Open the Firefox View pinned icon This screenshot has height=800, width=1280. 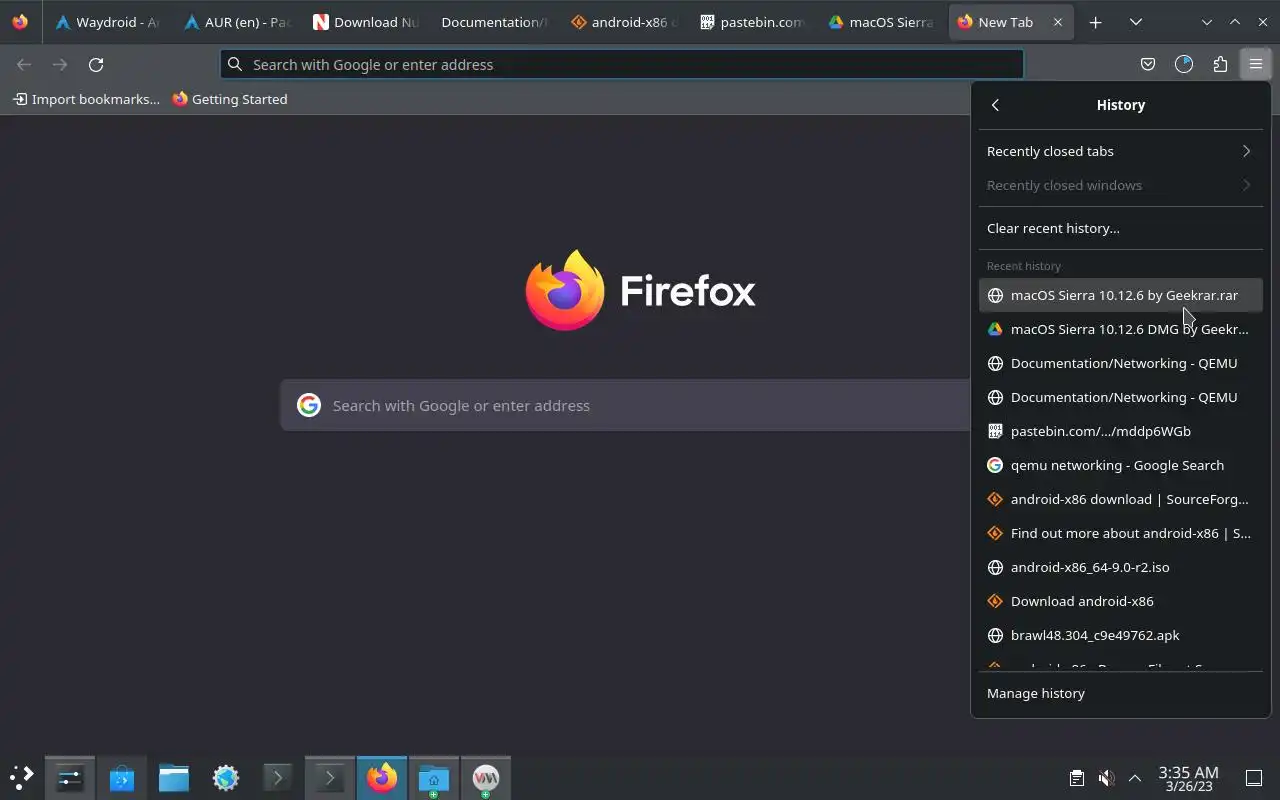(x=20, y=22)
